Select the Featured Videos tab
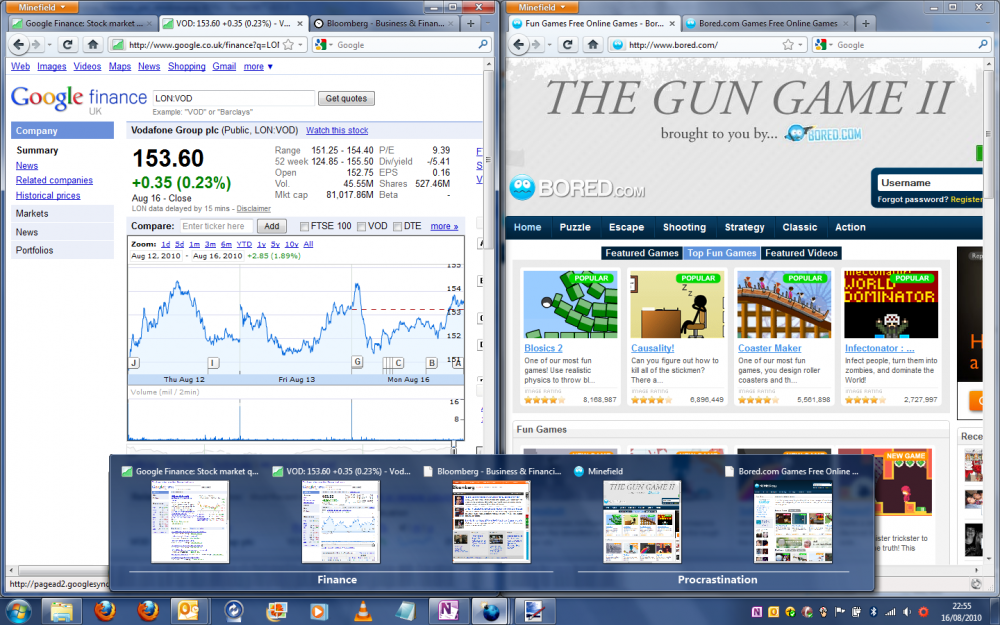Viewport: 1000px width, 625px height. (x=801, y=253)
